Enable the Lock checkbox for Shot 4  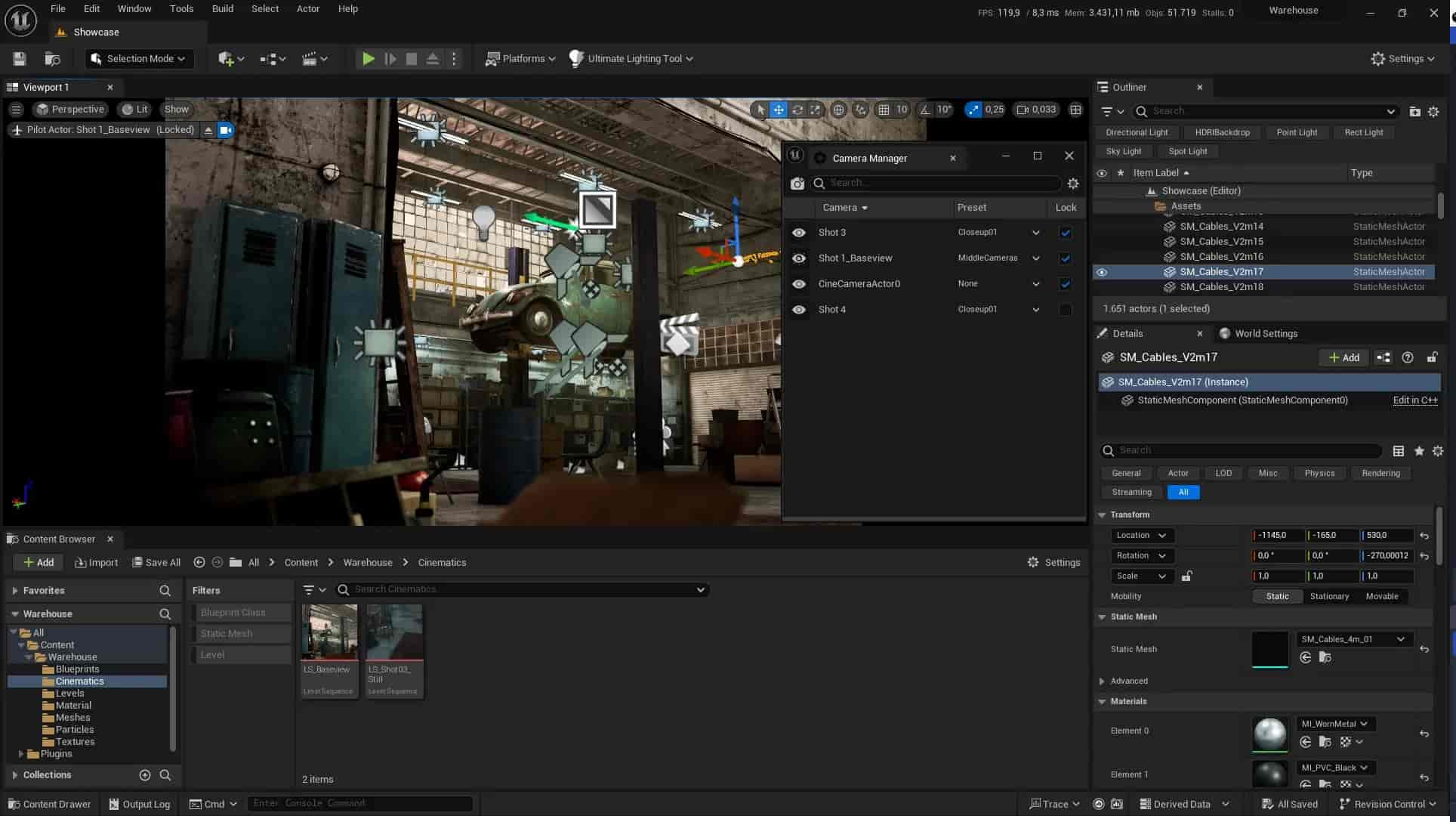click(1065, 310)
